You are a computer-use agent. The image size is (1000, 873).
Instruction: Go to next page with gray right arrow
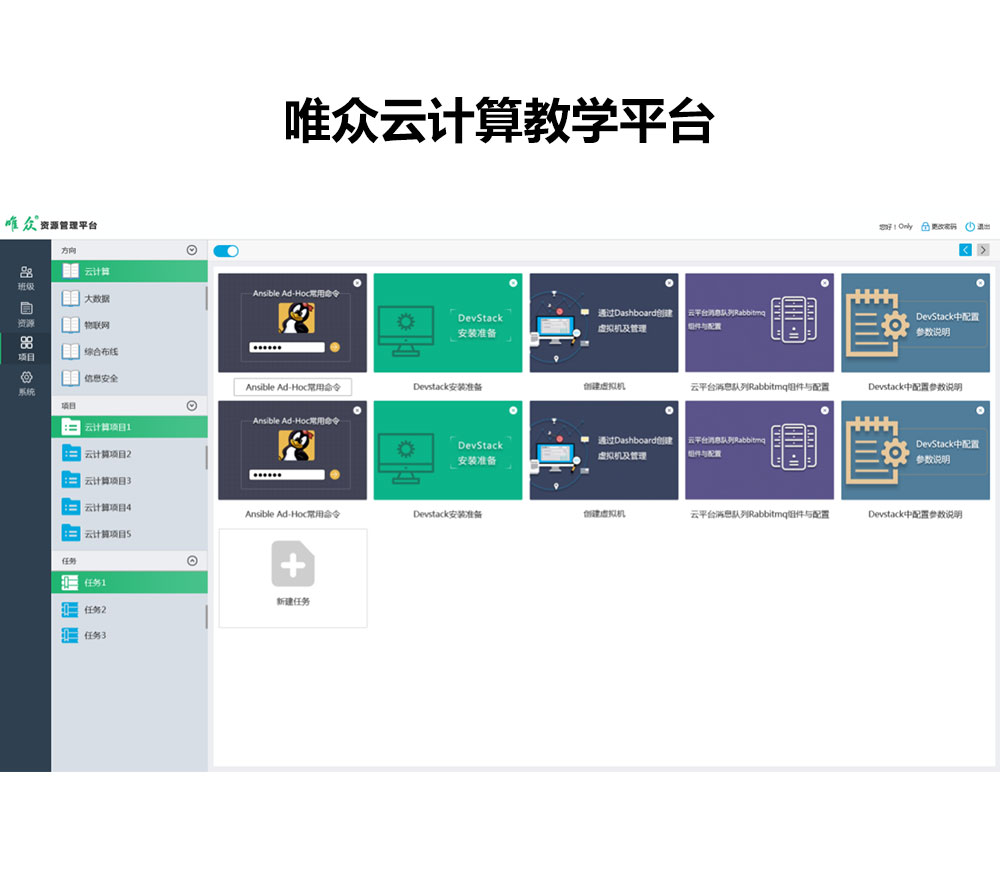coord(983,250)
